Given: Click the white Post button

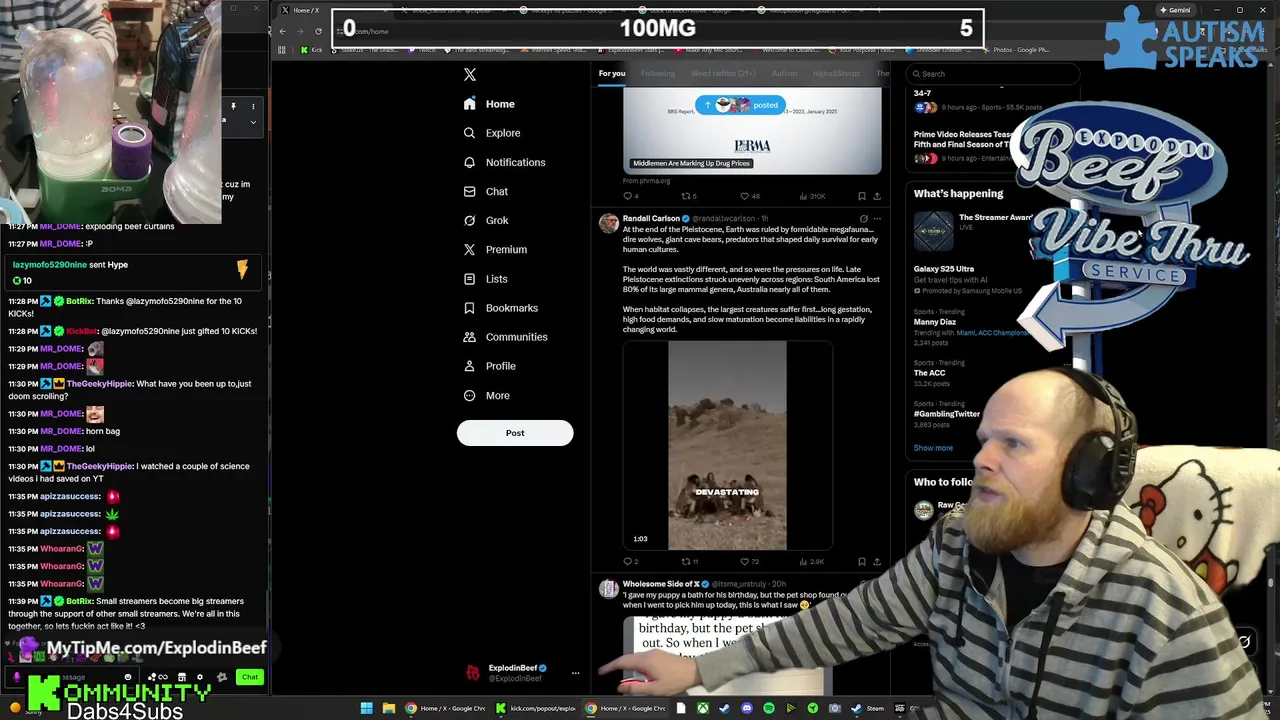Looking at the screenshot, I should point(515,433).
